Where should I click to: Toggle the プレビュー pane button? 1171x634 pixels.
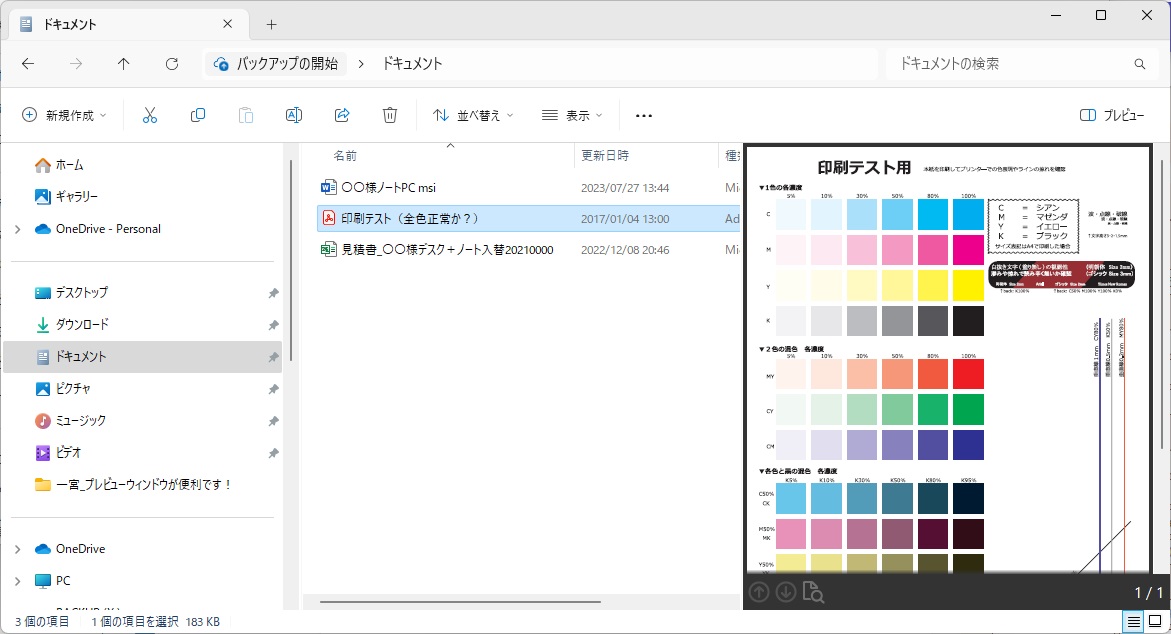click(1112, 116)
